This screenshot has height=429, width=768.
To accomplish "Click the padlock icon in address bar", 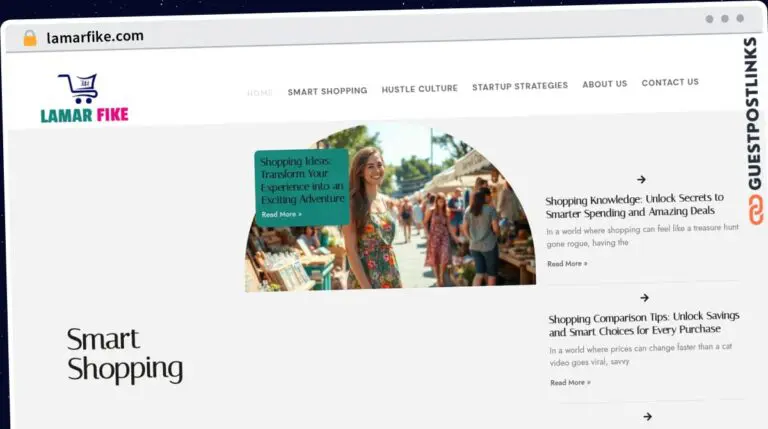I will (30, 38).
